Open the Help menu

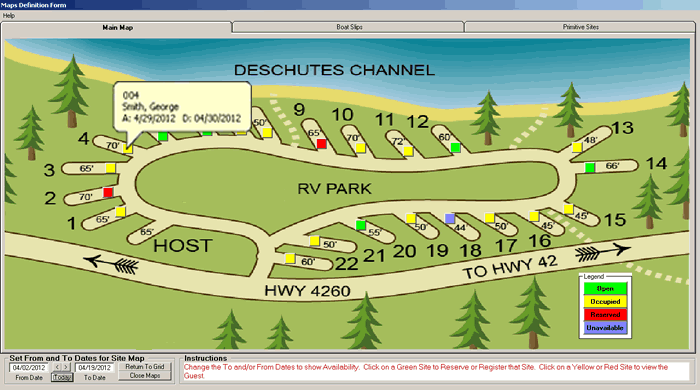9,16
